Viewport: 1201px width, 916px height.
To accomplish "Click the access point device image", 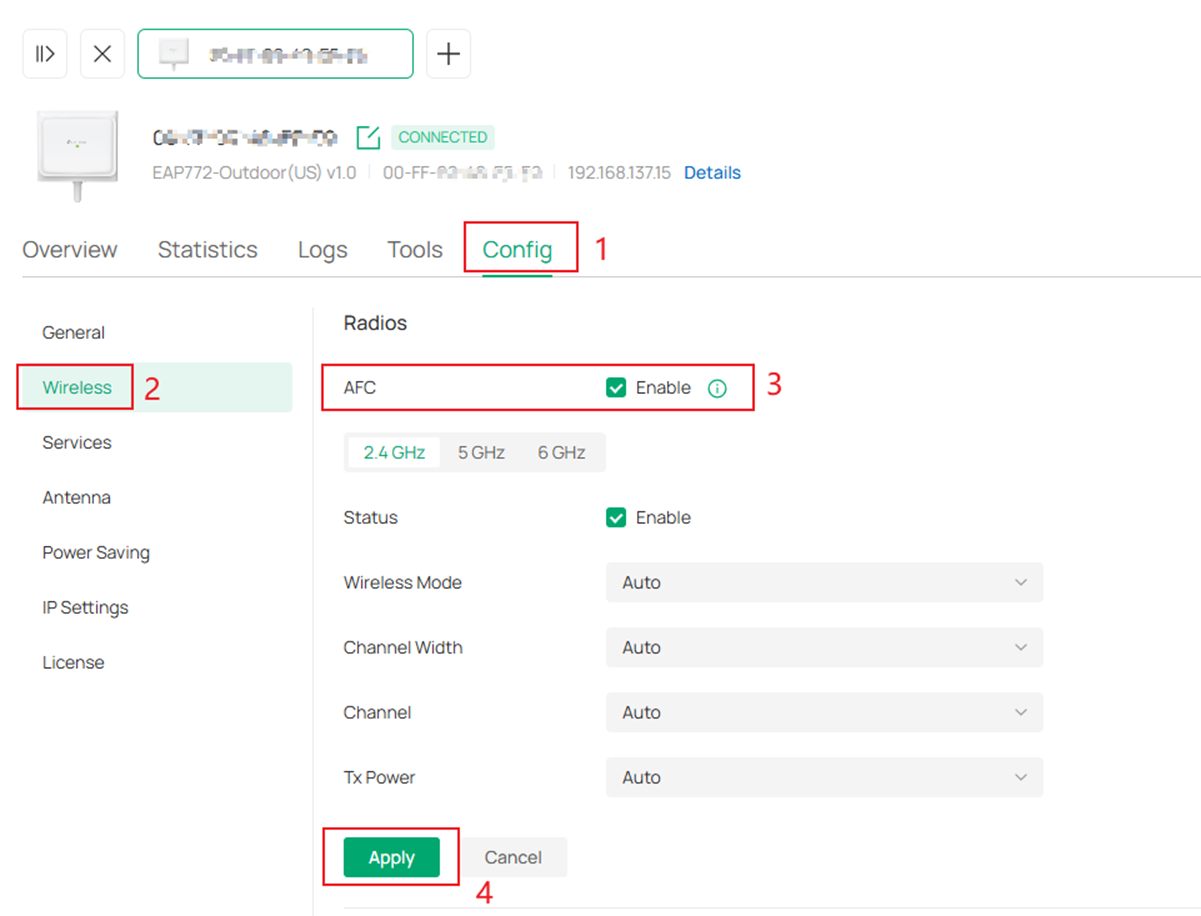I will point(77,153).
